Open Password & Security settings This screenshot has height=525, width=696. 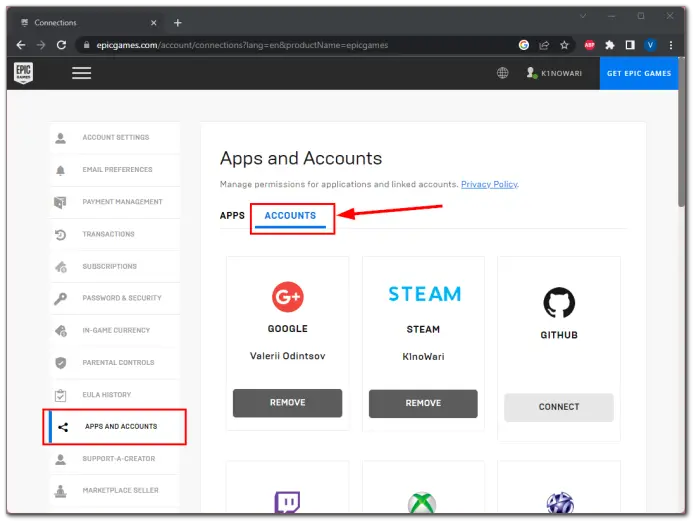[120, 298]
